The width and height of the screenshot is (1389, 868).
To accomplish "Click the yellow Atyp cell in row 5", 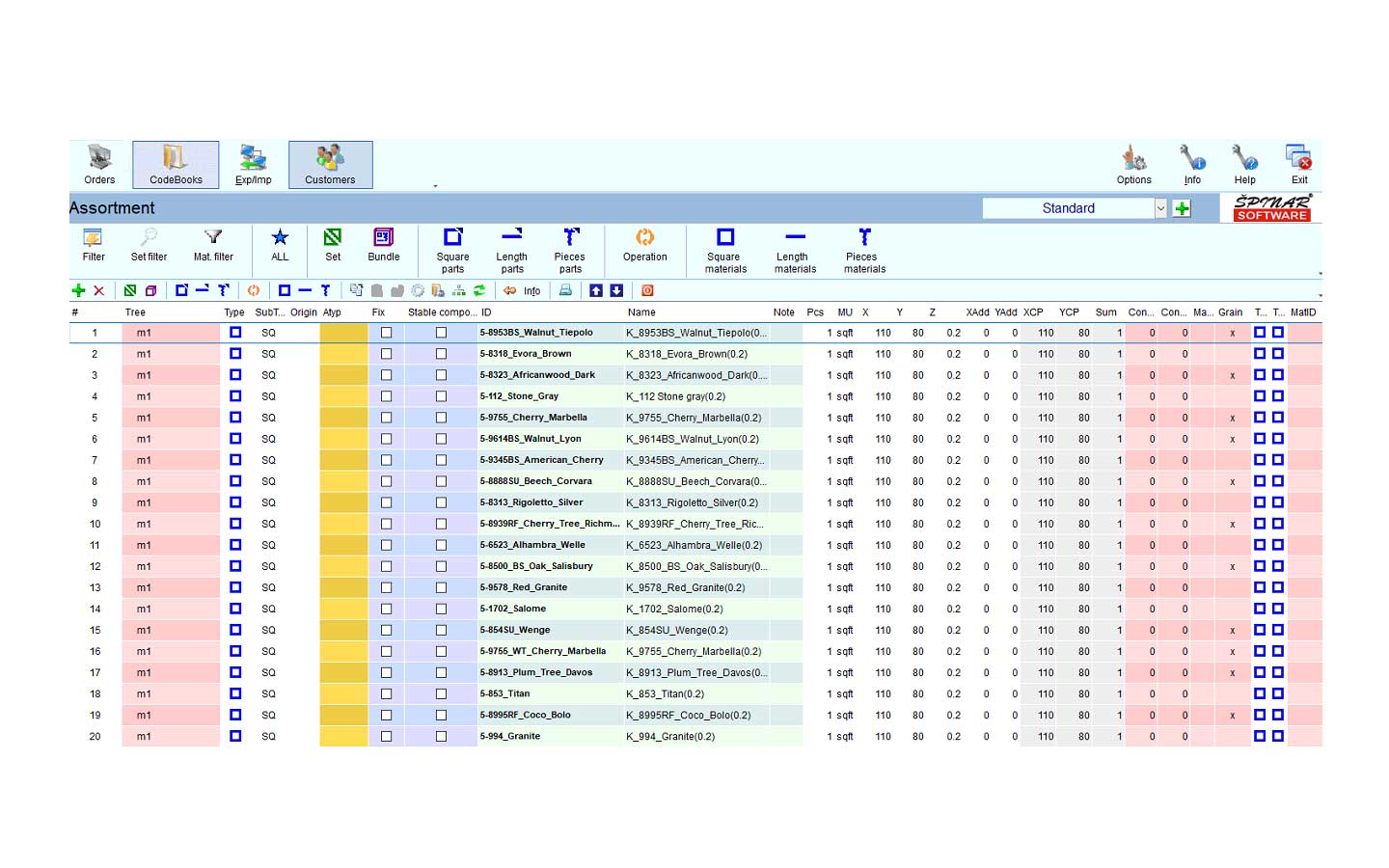I will (343, 418).
